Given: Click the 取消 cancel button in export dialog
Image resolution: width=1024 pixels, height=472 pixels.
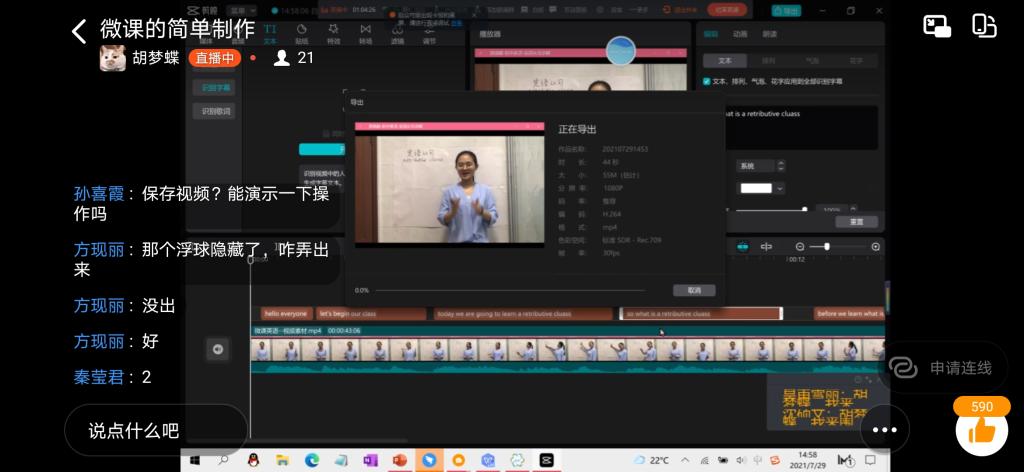Looking at the screenshot, I should pos(693,290).
